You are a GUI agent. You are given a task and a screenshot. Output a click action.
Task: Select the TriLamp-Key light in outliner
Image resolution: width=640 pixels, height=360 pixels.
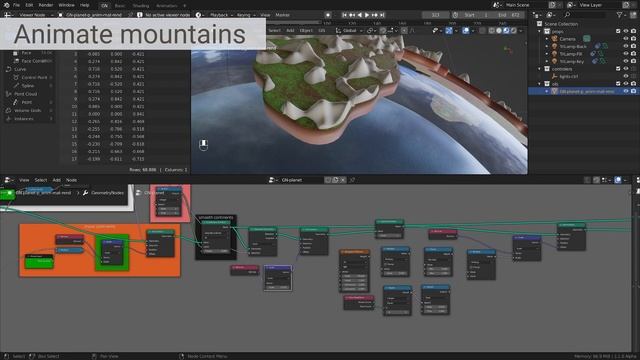click(x=571, y=61)
